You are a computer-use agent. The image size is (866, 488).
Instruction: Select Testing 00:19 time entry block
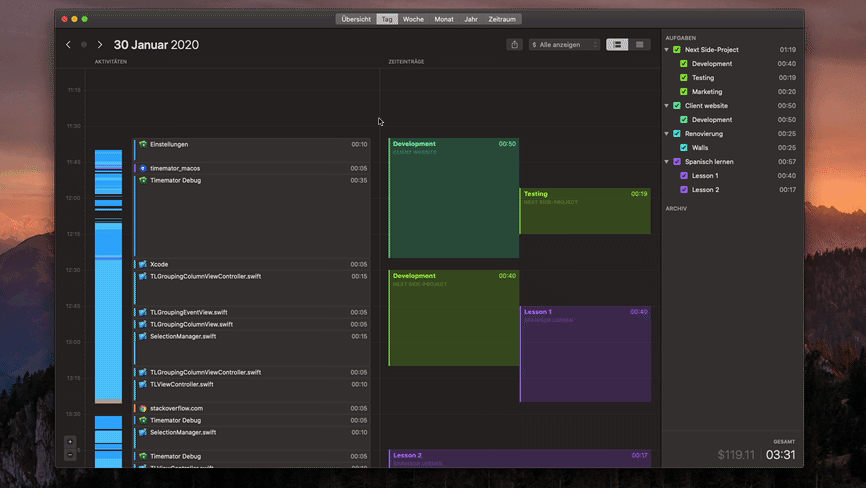[585, 211]
